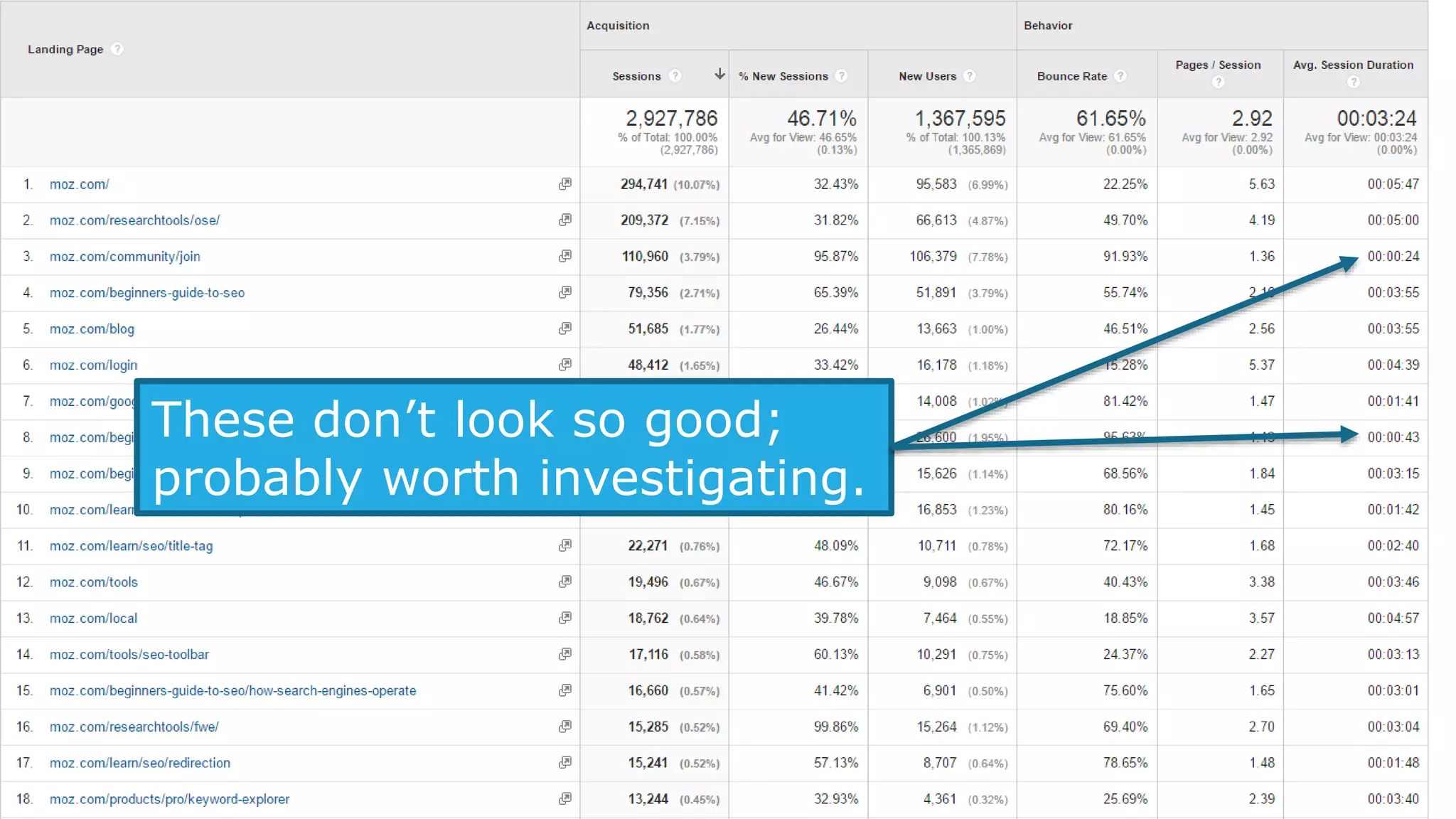Show help for Pages / Session

tap(1219, 82)
